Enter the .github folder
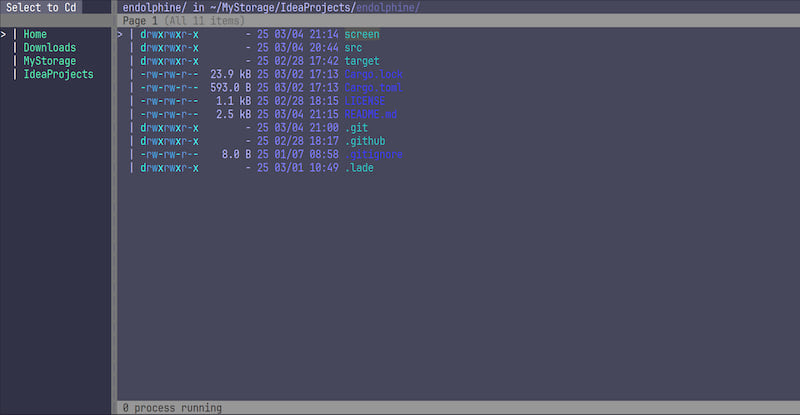This screenshot has width=800, height=415. [365, 141]
